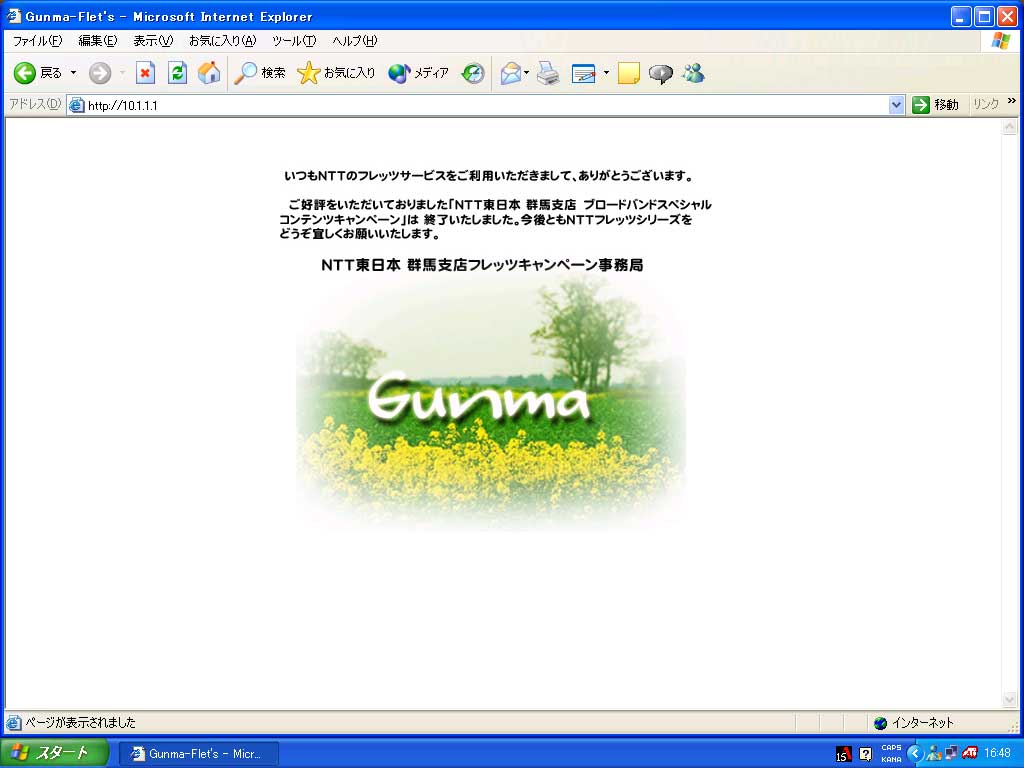Refresh the page with the green arrows icon
Viewport: 1024px width, 768px height.
pyautogui.click(x=177, y=73)
